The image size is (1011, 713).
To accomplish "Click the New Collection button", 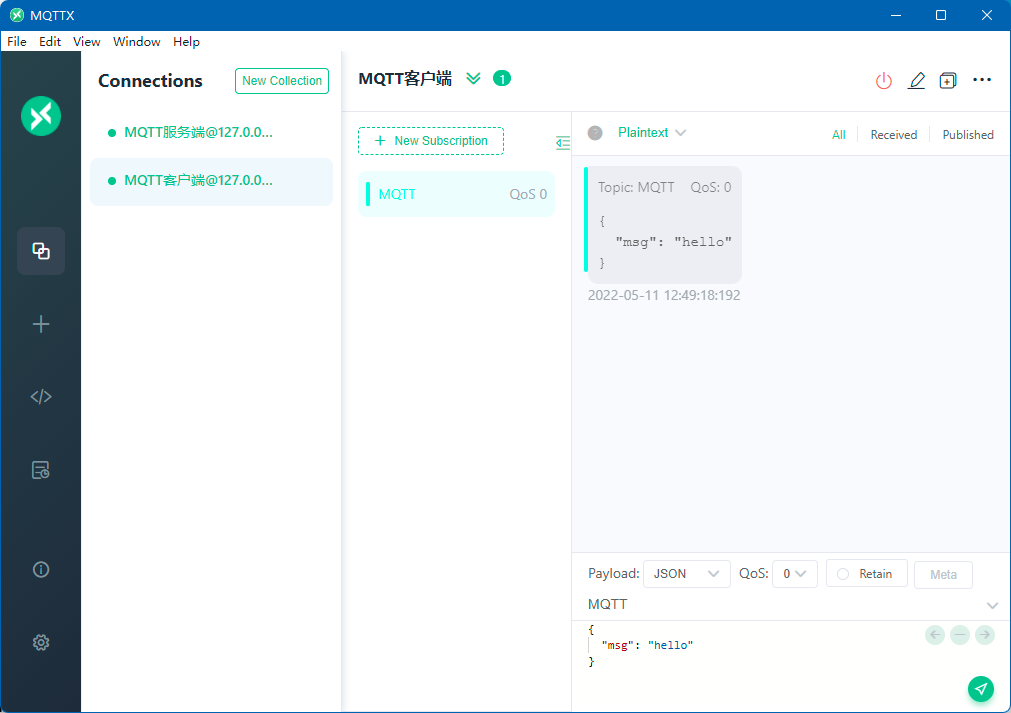I will tap(282, 81).
